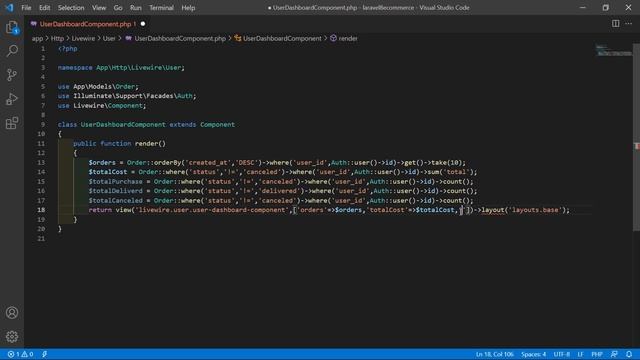Image resolution: width=640 pixels, height=360 pixels.
Task: Click 'livewire.user.user-dashboard-component' string
Action: tap(212, 210)
